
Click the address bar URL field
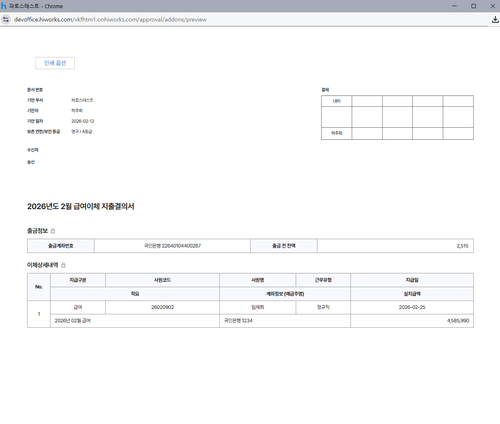point(110,20)
